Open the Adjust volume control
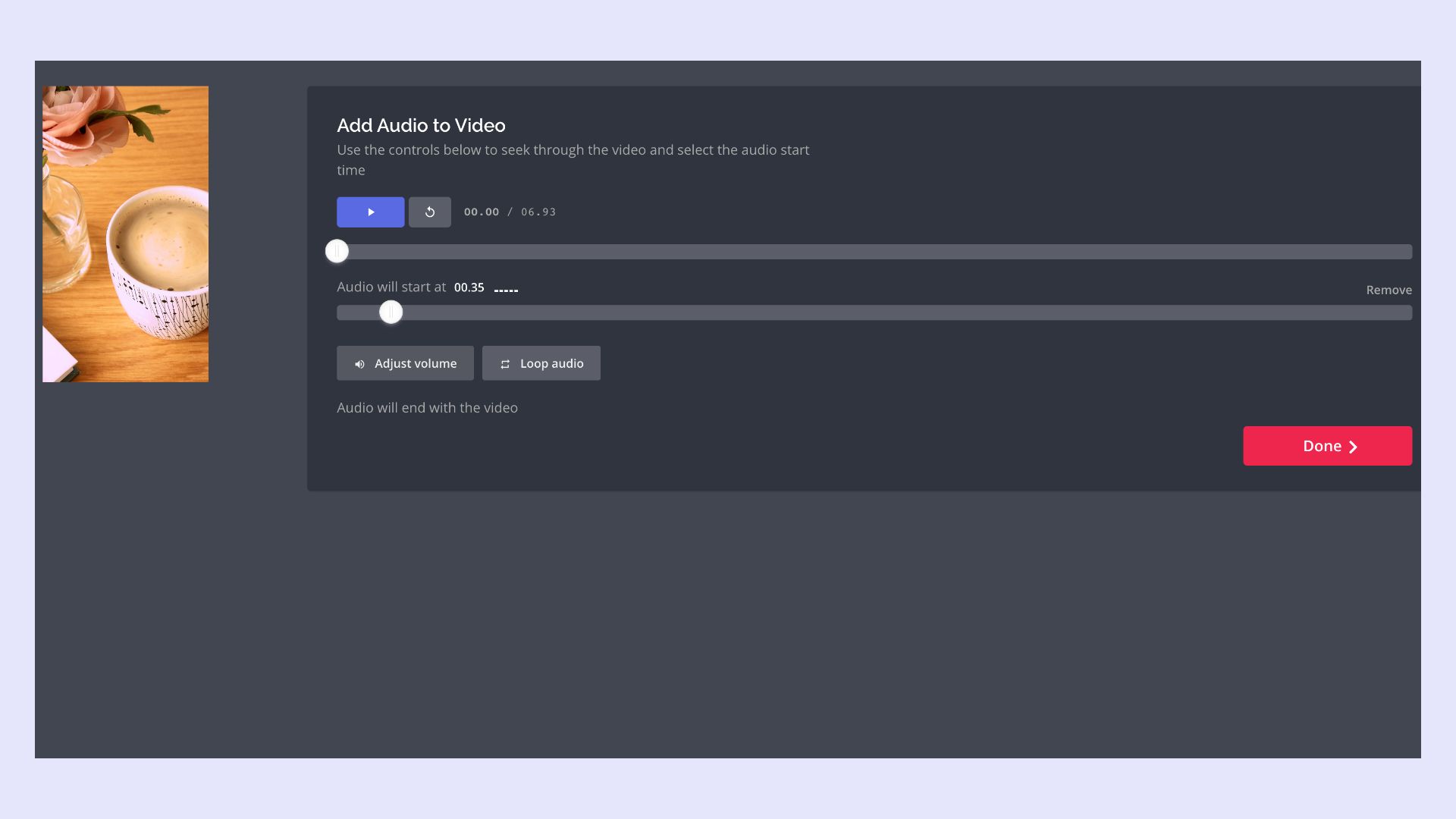The width and height of the screenshot is (1456, 819). pos(405,363)
